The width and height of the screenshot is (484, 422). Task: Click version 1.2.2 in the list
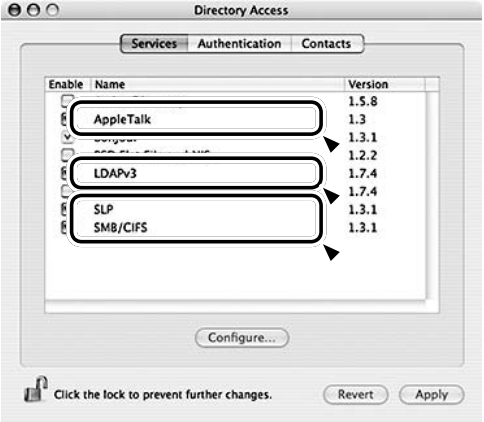point(363,155)
